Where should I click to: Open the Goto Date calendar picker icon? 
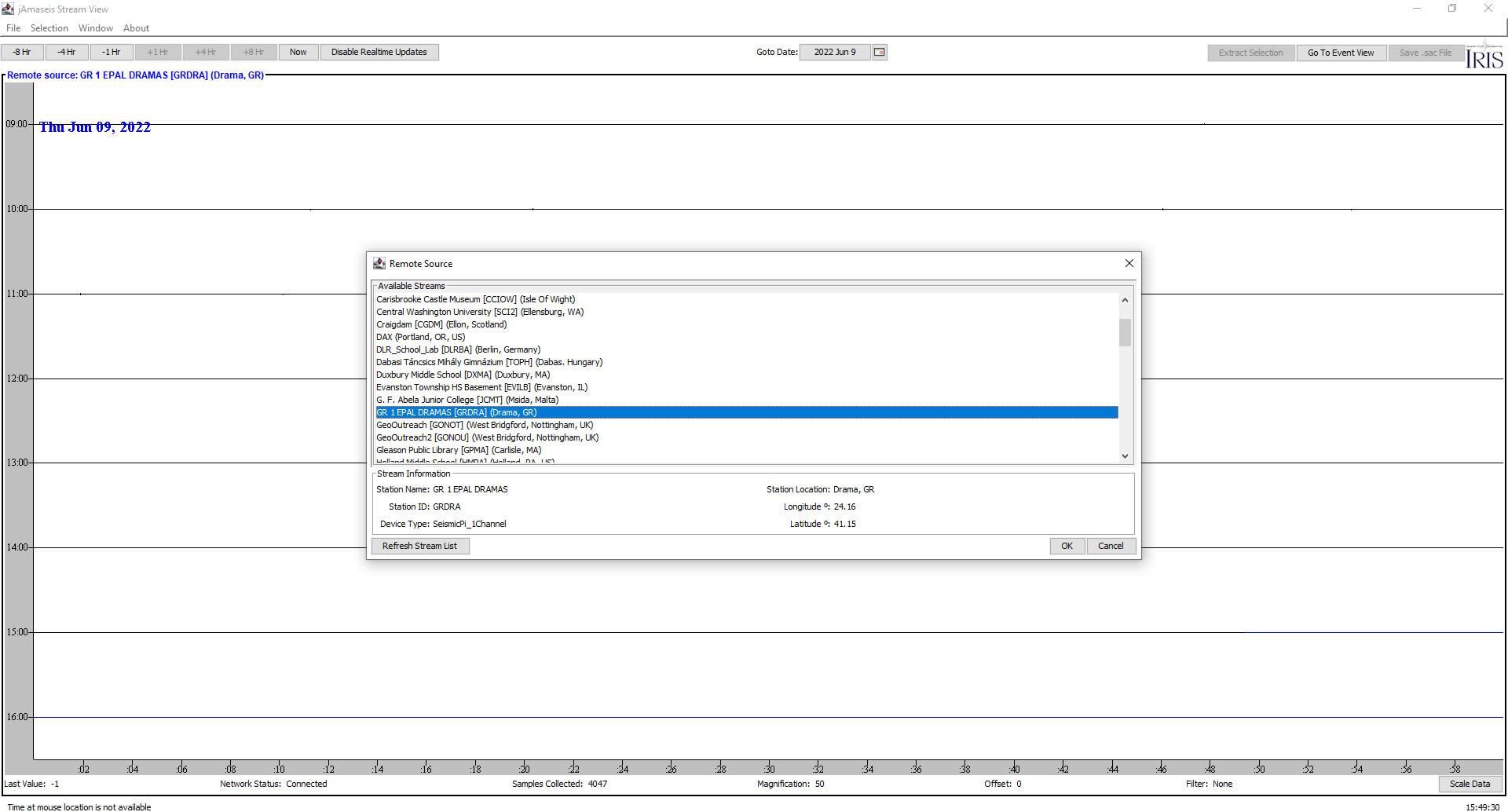point(880,53)
